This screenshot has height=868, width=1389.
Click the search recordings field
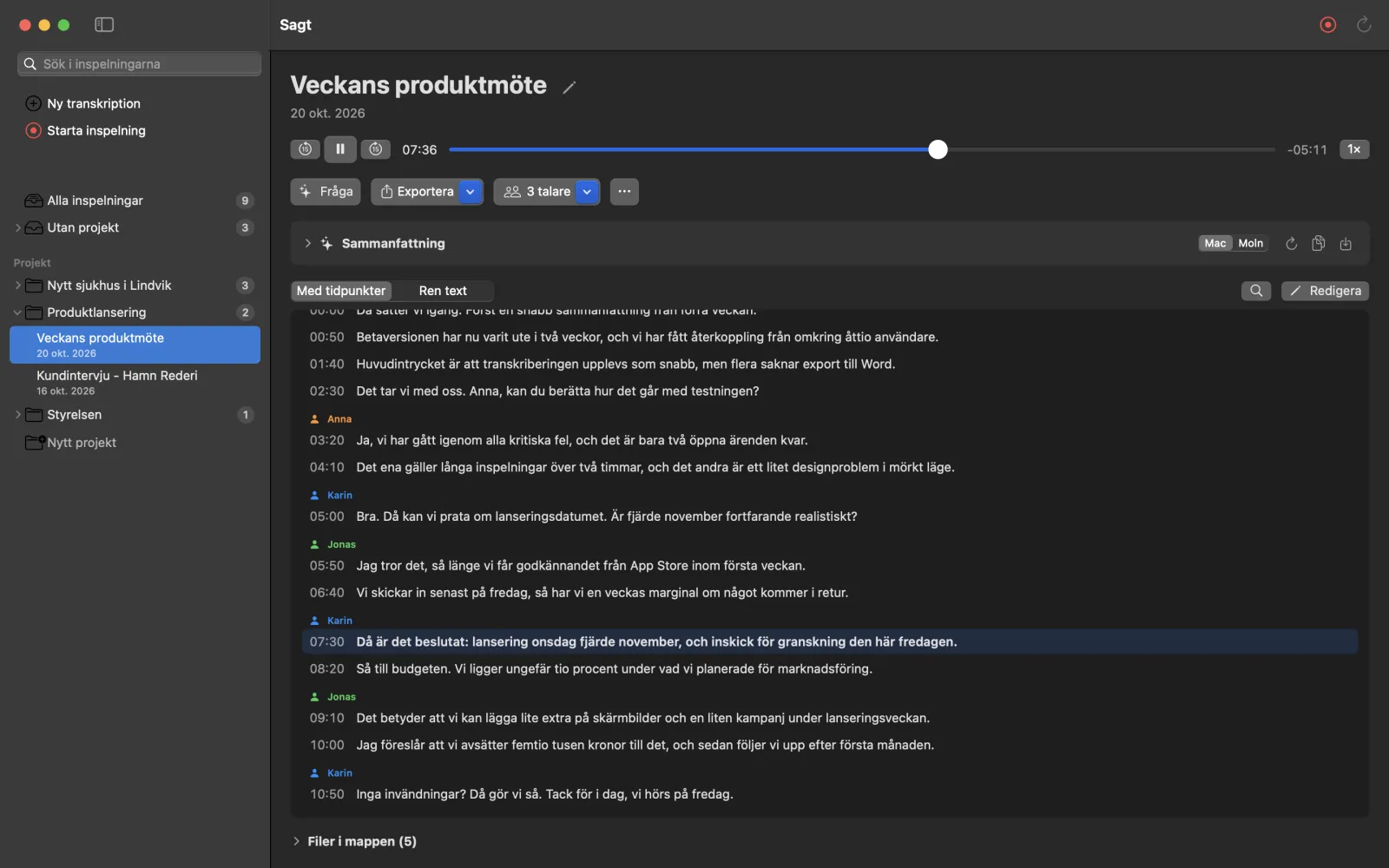[x=139, y=63]
